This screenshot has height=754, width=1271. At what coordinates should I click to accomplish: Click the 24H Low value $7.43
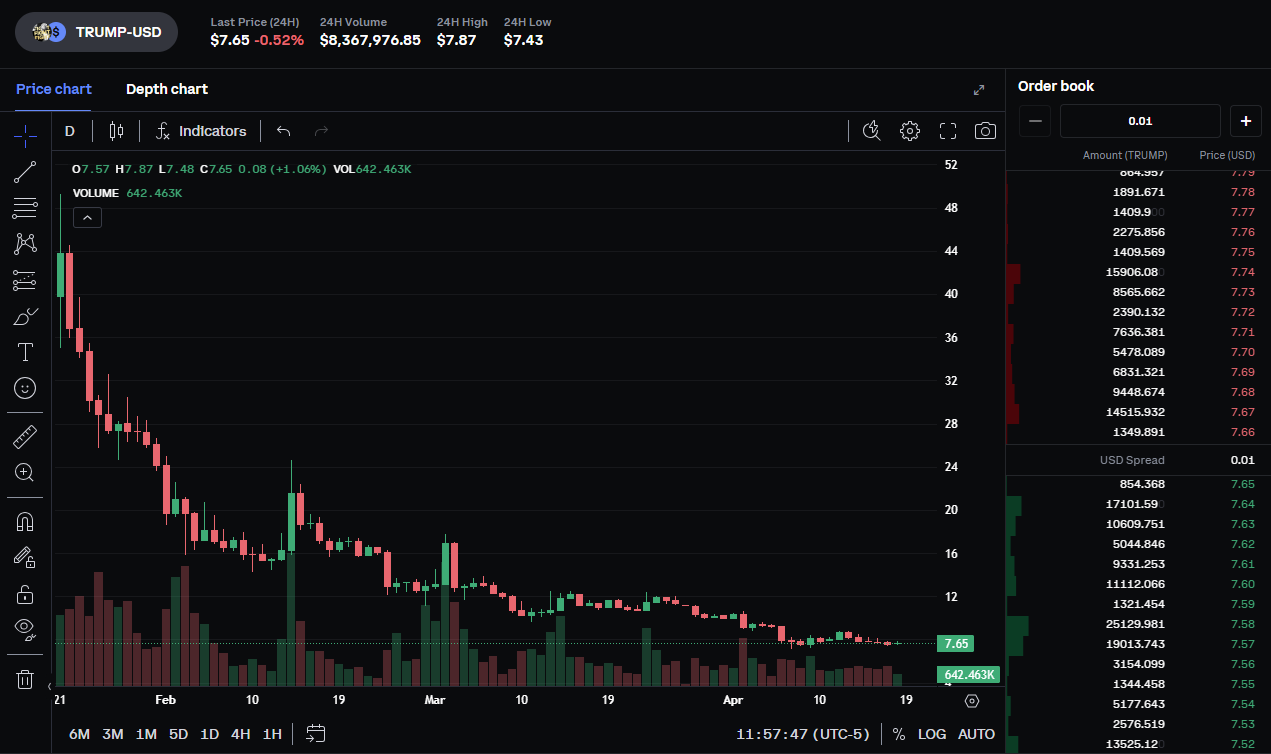pos(524,40)
